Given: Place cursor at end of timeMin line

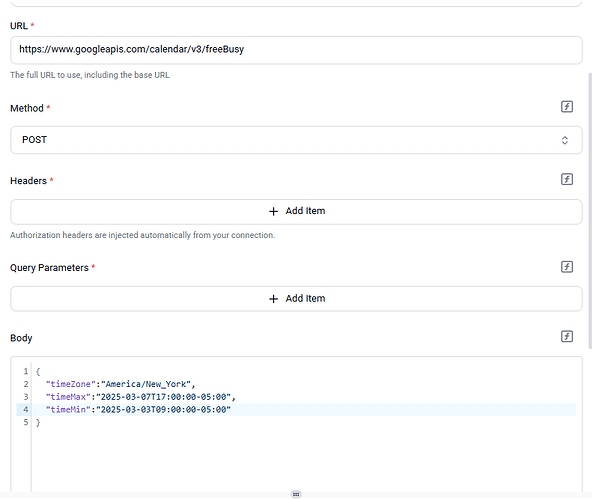Looking at the screenshot, I should (x=231, y=410).
